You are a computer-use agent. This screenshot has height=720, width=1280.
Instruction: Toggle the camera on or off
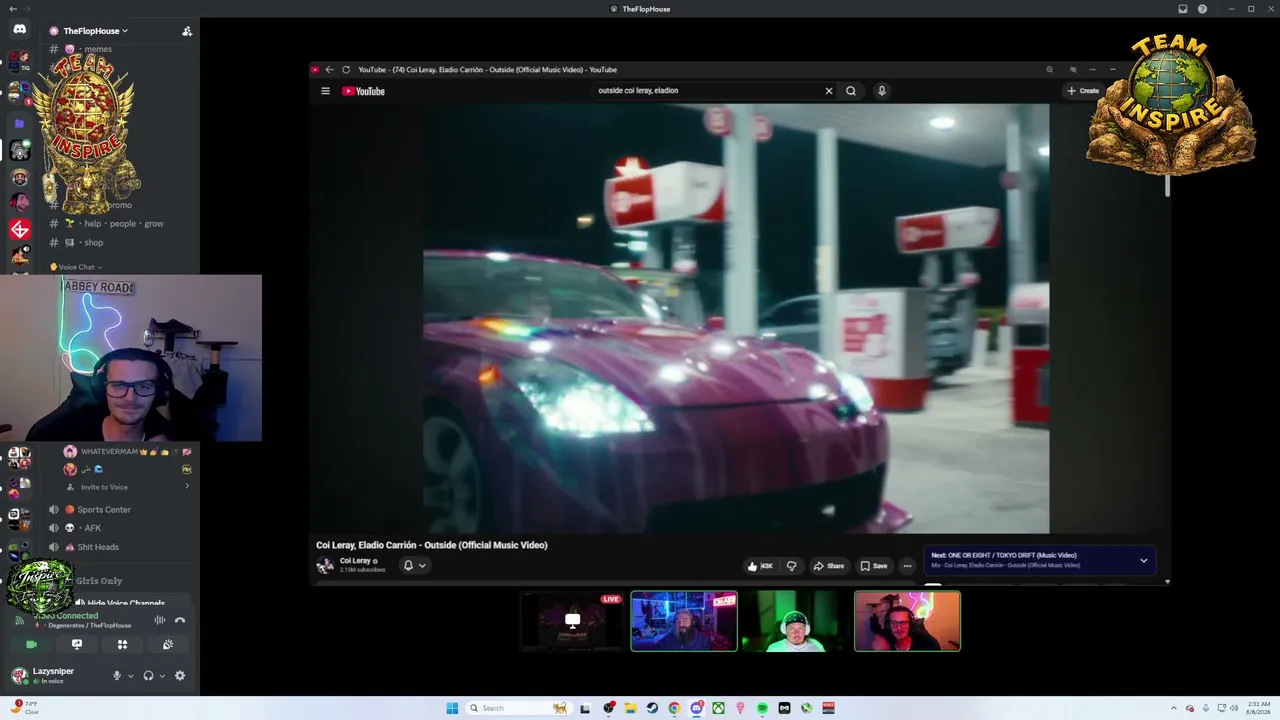coord(31,645)
